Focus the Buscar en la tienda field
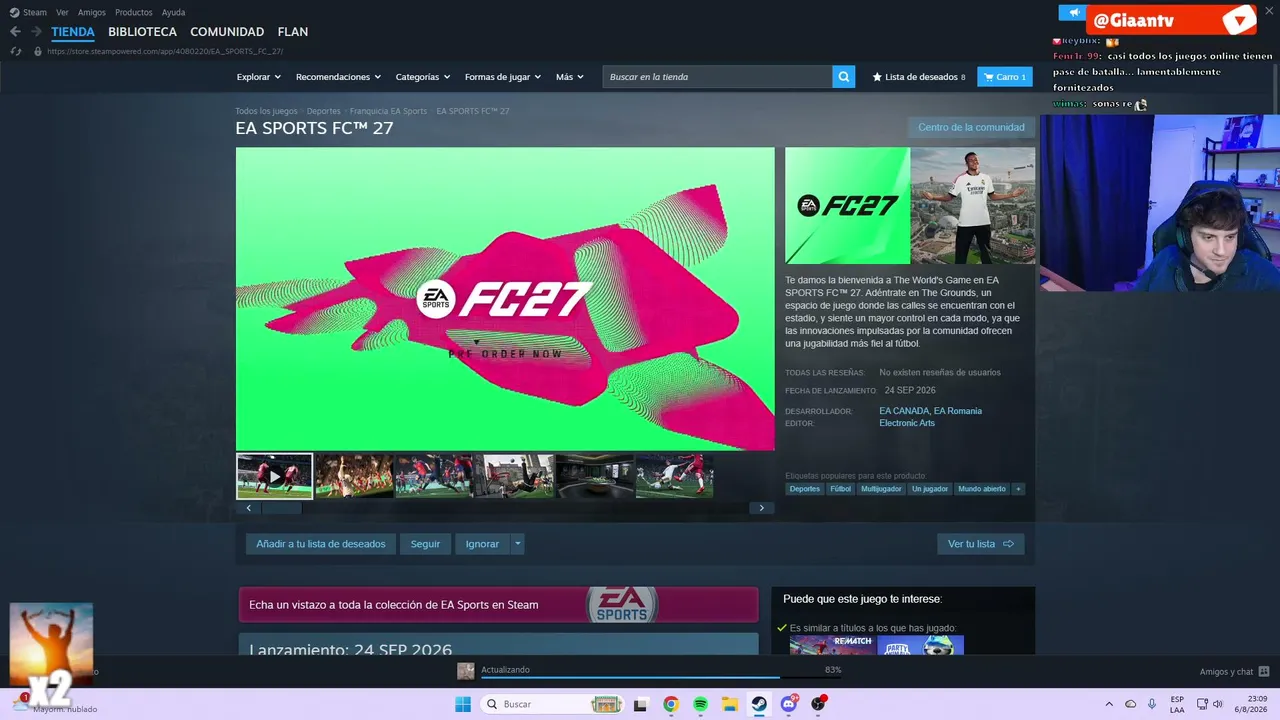This screenshot has height=720, width=1280. pyautogui.click(x=717, y=77)
